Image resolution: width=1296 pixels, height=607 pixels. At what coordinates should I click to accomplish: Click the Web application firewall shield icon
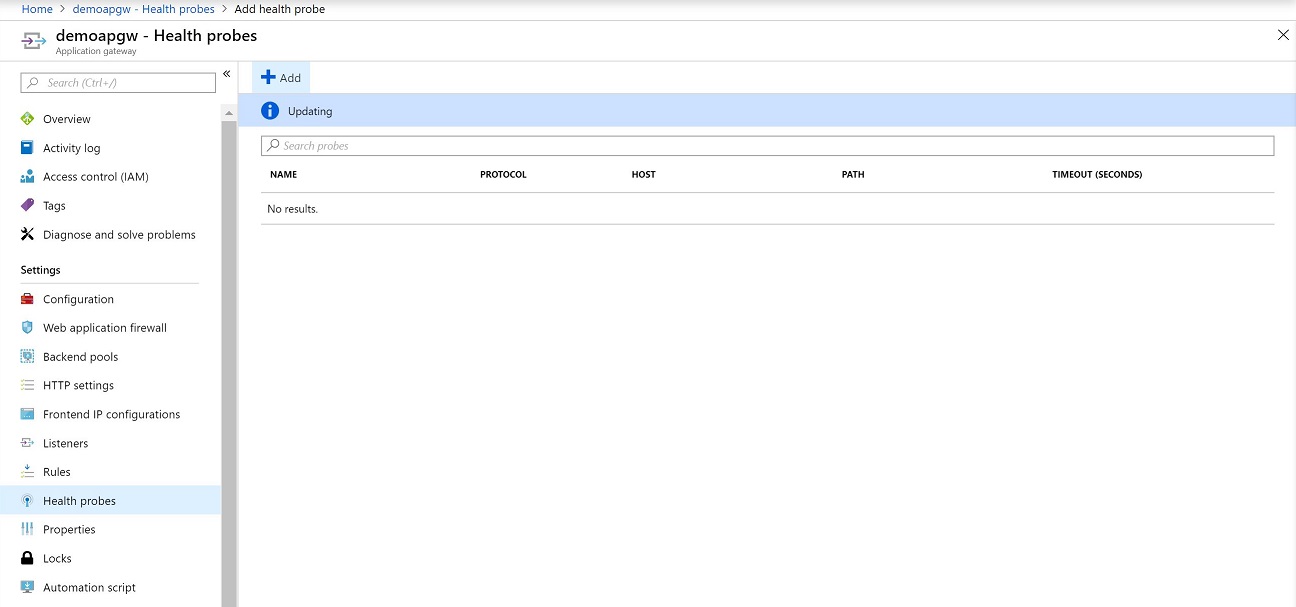[x=27, y=328]
